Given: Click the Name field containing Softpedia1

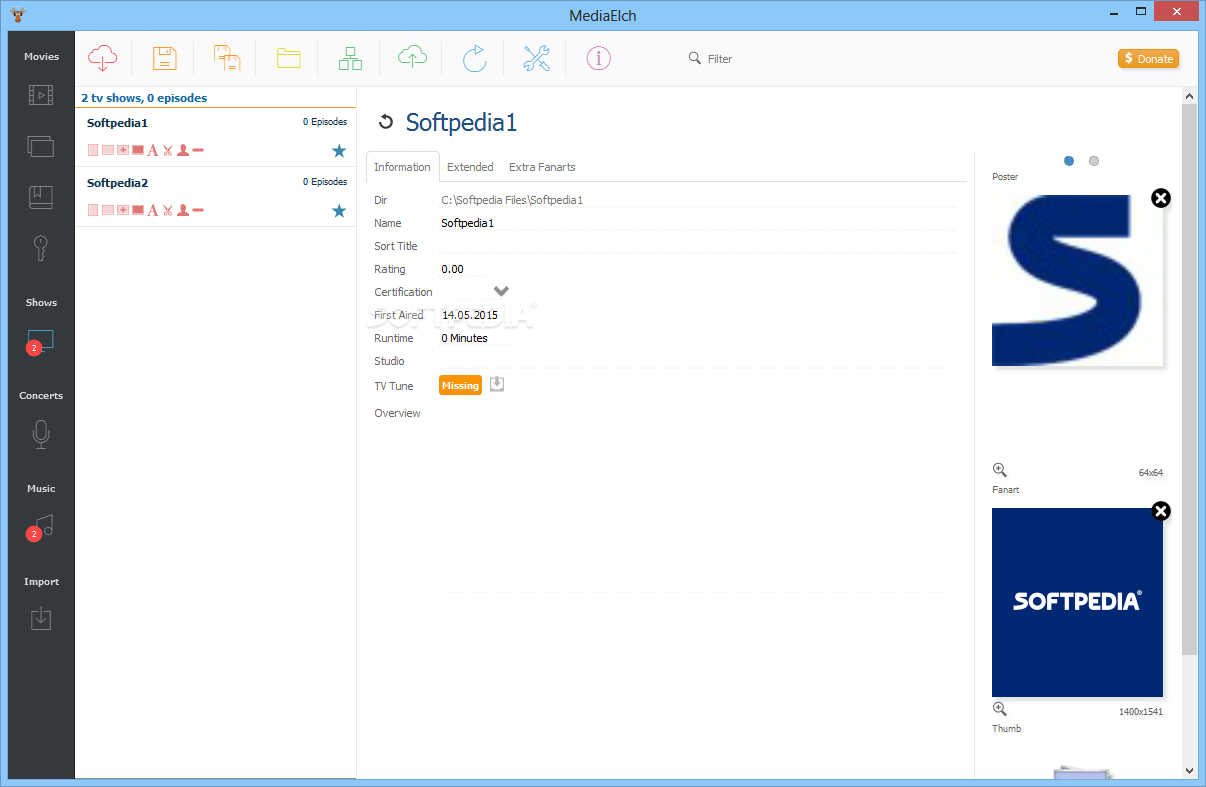Looking at the screenshot, I should tap(698, 223).
